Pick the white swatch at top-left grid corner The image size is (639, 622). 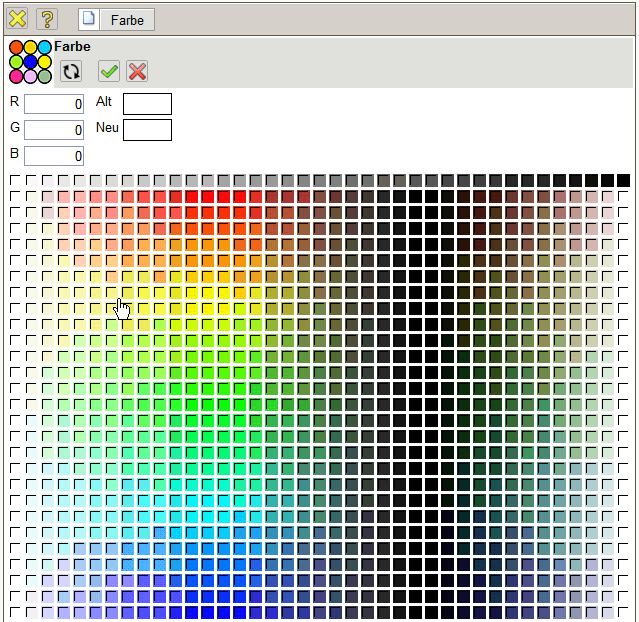click(16, 180)
